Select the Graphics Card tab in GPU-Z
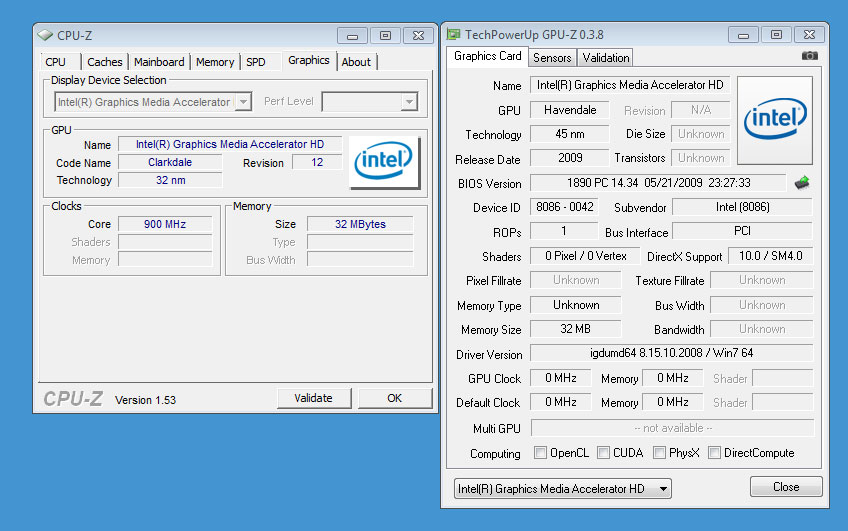Image resolution: width=848 pixels, height=531 pixels. click(488, 56)
